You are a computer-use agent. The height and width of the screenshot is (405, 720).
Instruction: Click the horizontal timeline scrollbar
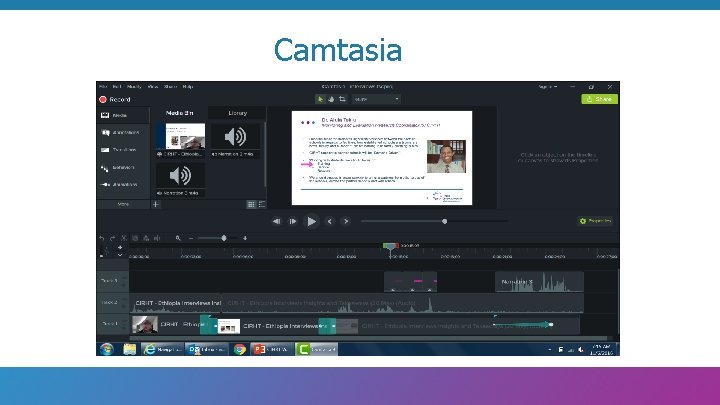pos(367,338)
